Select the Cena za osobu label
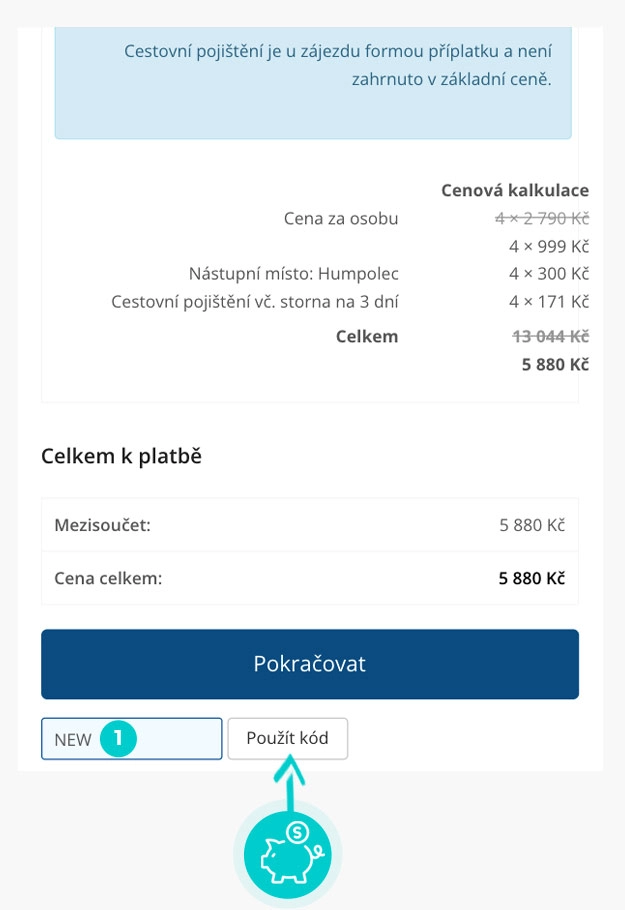 [x=341, y=218]
